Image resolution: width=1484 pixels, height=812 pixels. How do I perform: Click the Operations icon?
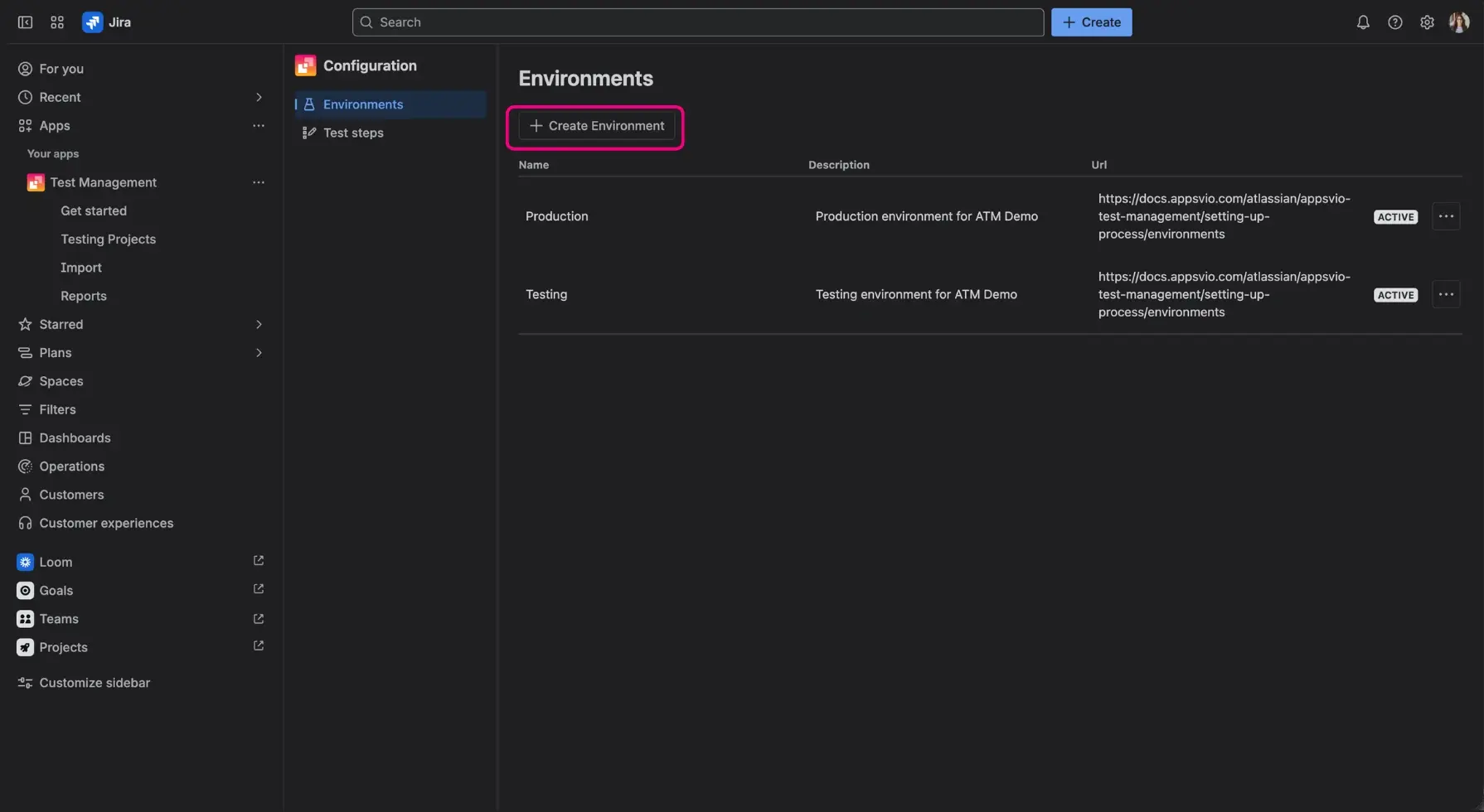pyautogui.click(x=25, y=466)
